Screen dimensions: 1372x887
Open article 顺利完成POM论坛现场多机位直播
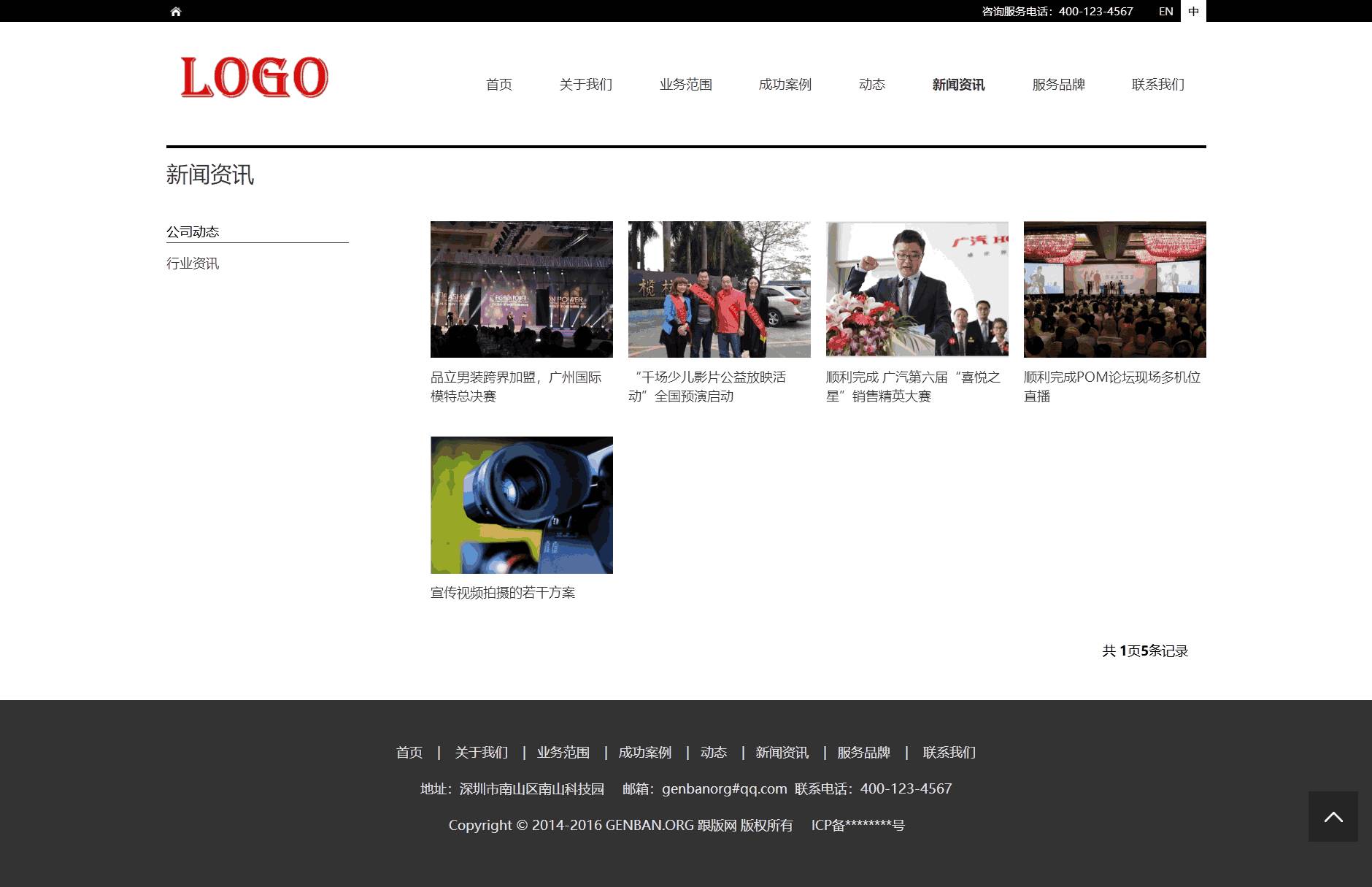point(1113,387)
